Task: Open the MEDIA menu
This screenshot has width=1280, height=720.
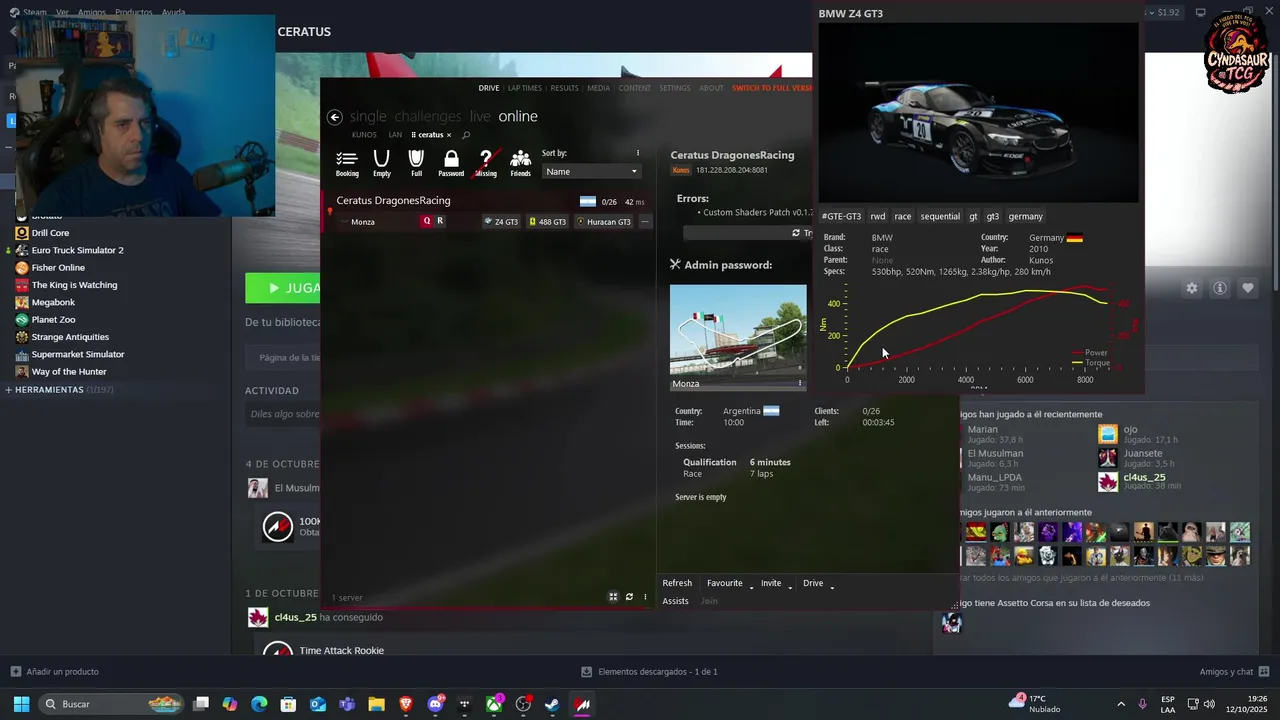Action: click(599, 88)
